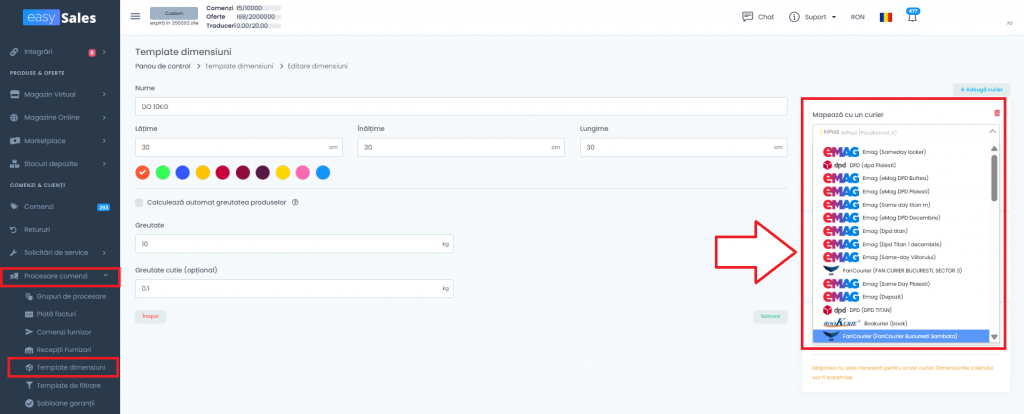Click the Magazine Online globe icon
1024x414 pixels.
click(x=14, y=118)
